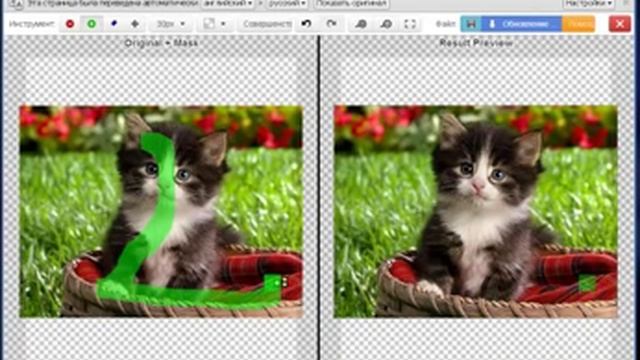Click the red close X button
Screen dimensions: 640x360
[x=620, y=24]
